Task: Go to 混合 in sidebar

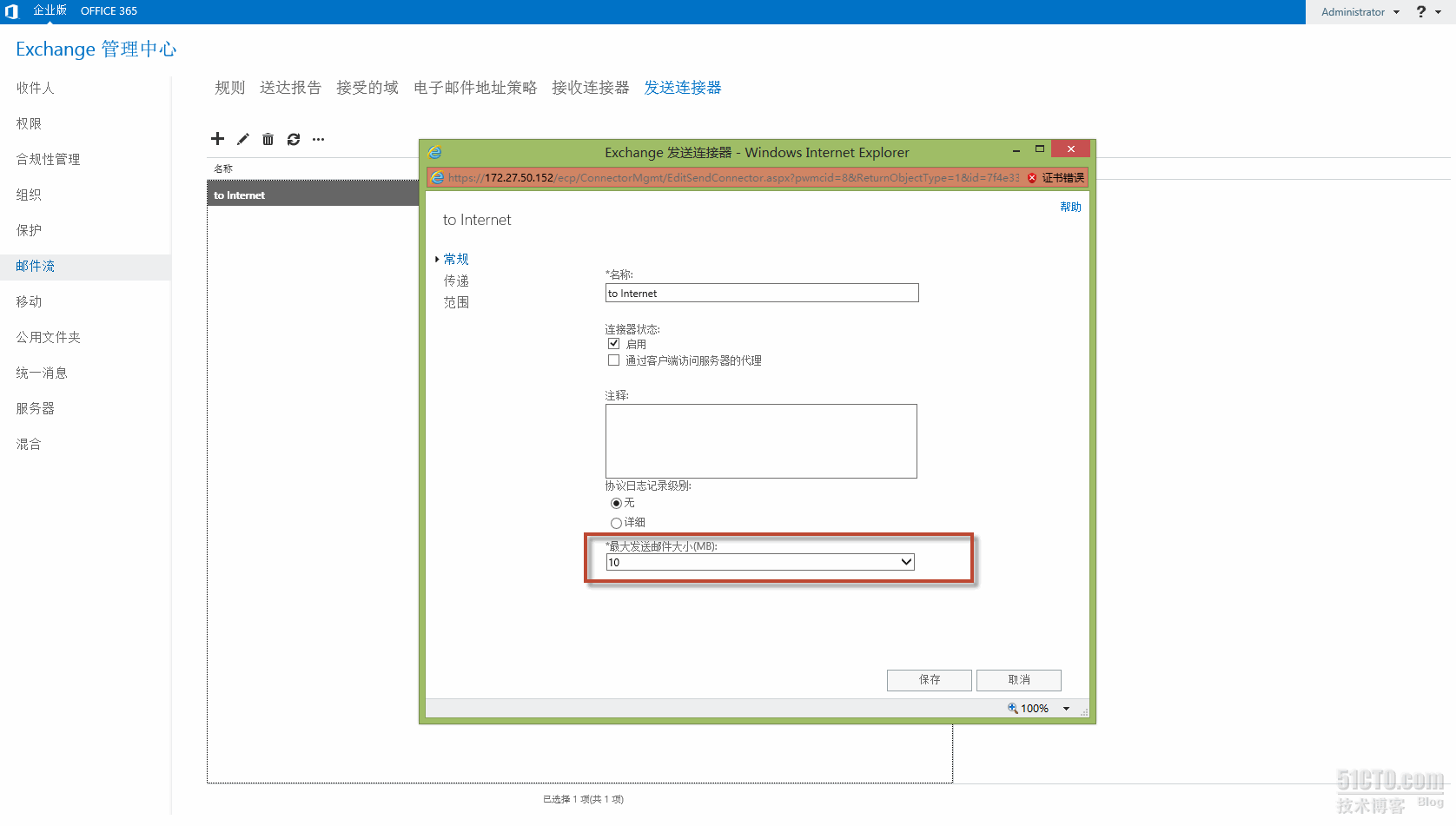Action: click(29, 444)
